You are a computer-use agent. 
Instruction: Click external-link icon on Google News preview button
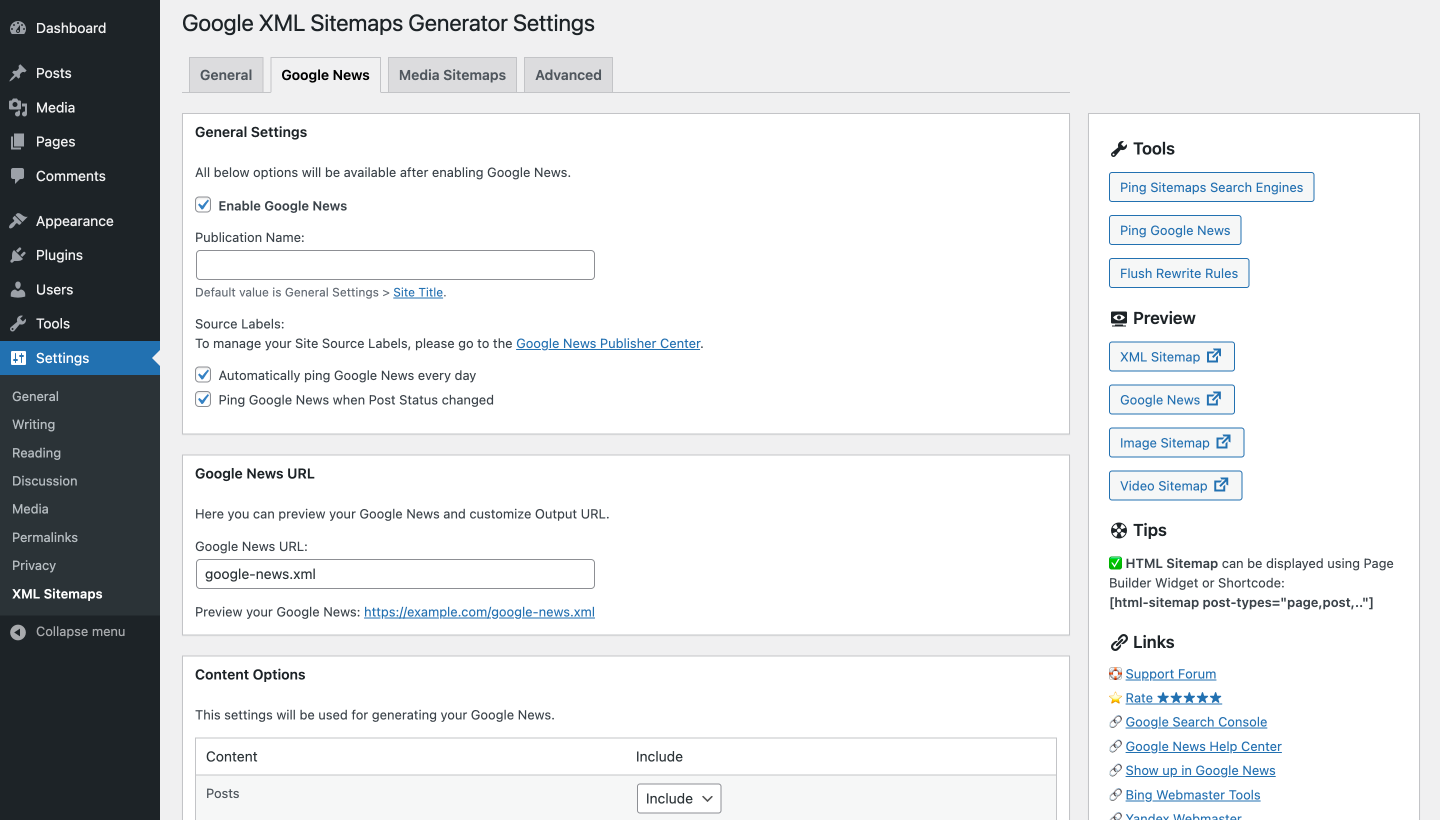click(x=1214, y=399)
